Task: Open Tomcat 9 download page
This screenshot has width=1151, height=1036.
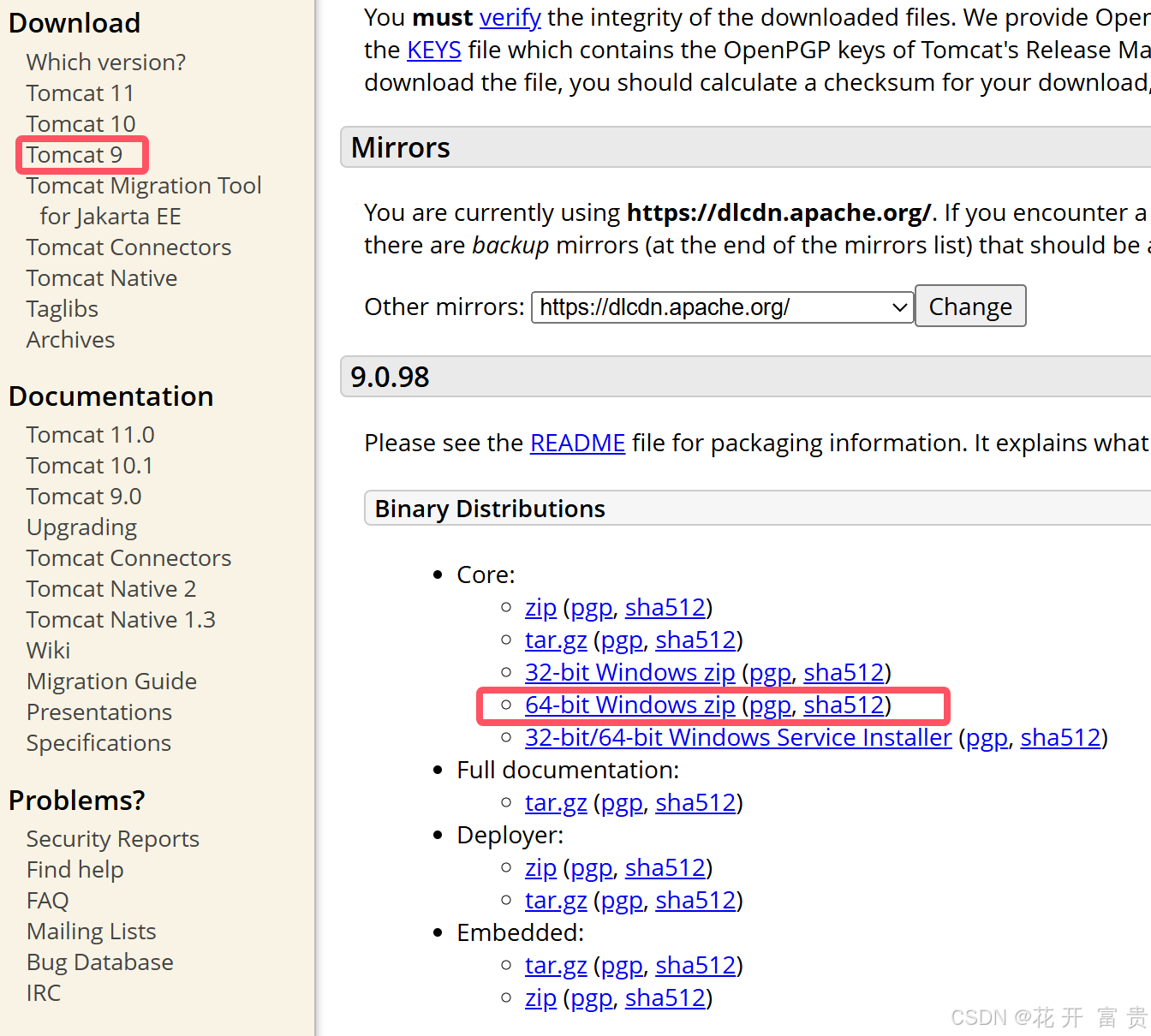Action: coord(75,155)
